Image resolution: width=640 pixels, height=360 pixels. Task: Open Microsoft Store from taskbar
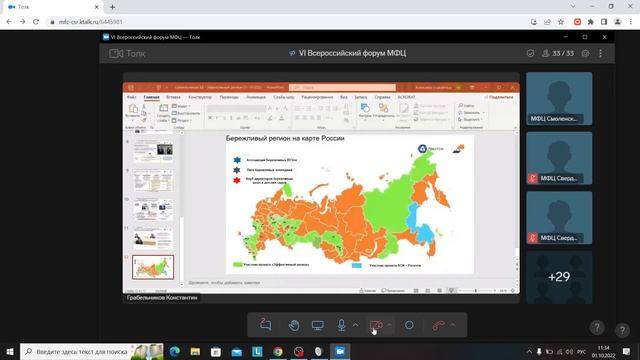point(216,351)
